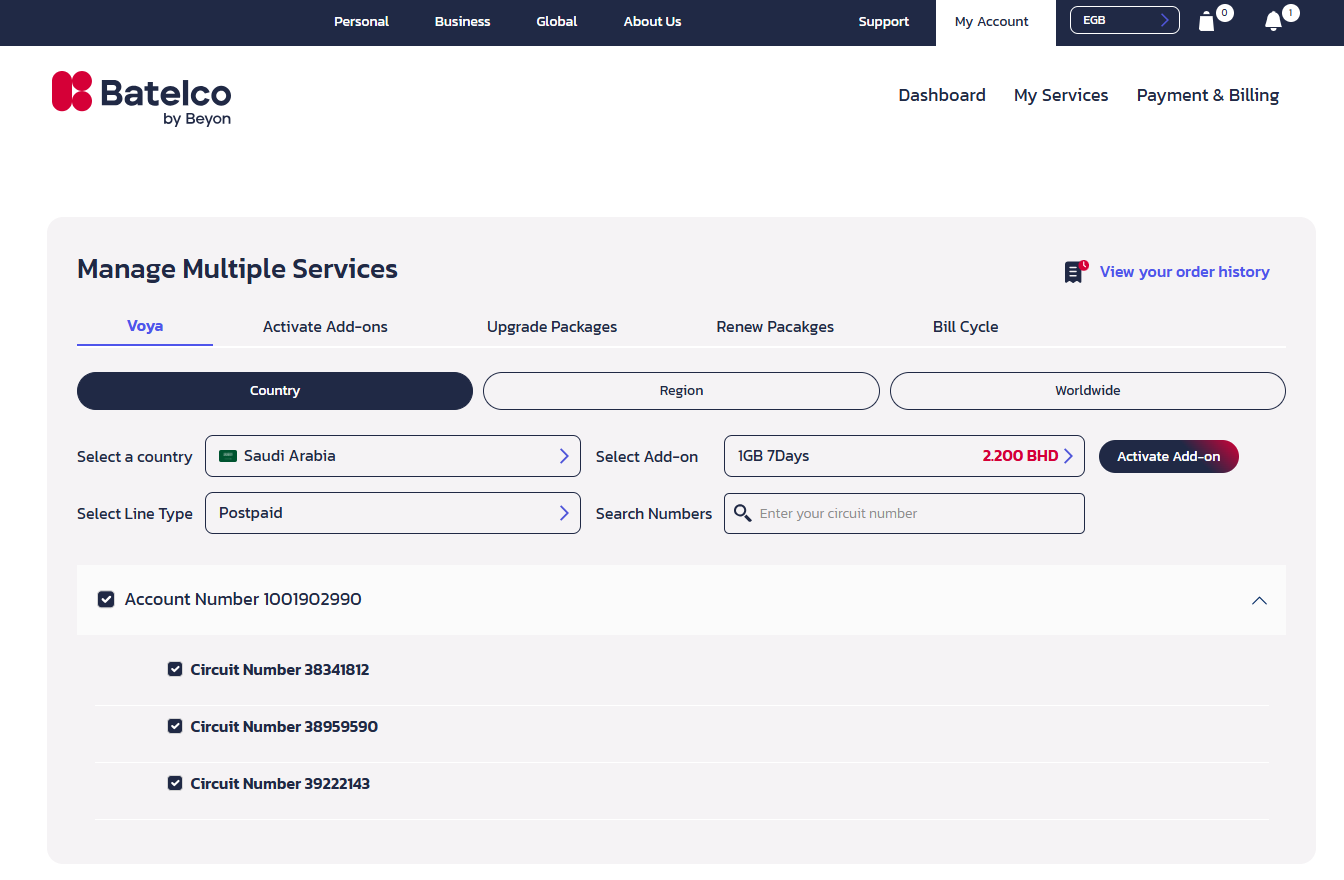Open the Global menu in top bar
The image size is (1344, 880).
557,21
